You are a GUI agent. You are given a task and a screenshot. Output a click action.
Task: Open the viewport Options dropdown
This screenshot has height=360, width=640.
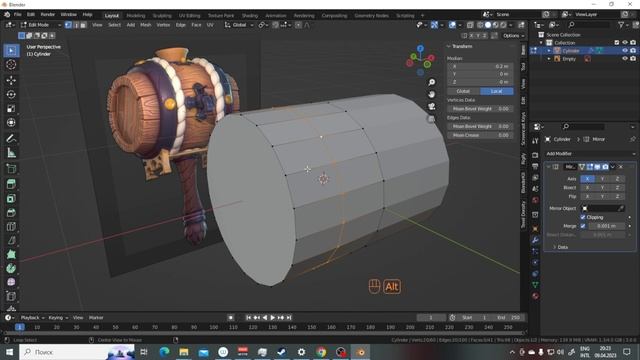pos(513,36)
